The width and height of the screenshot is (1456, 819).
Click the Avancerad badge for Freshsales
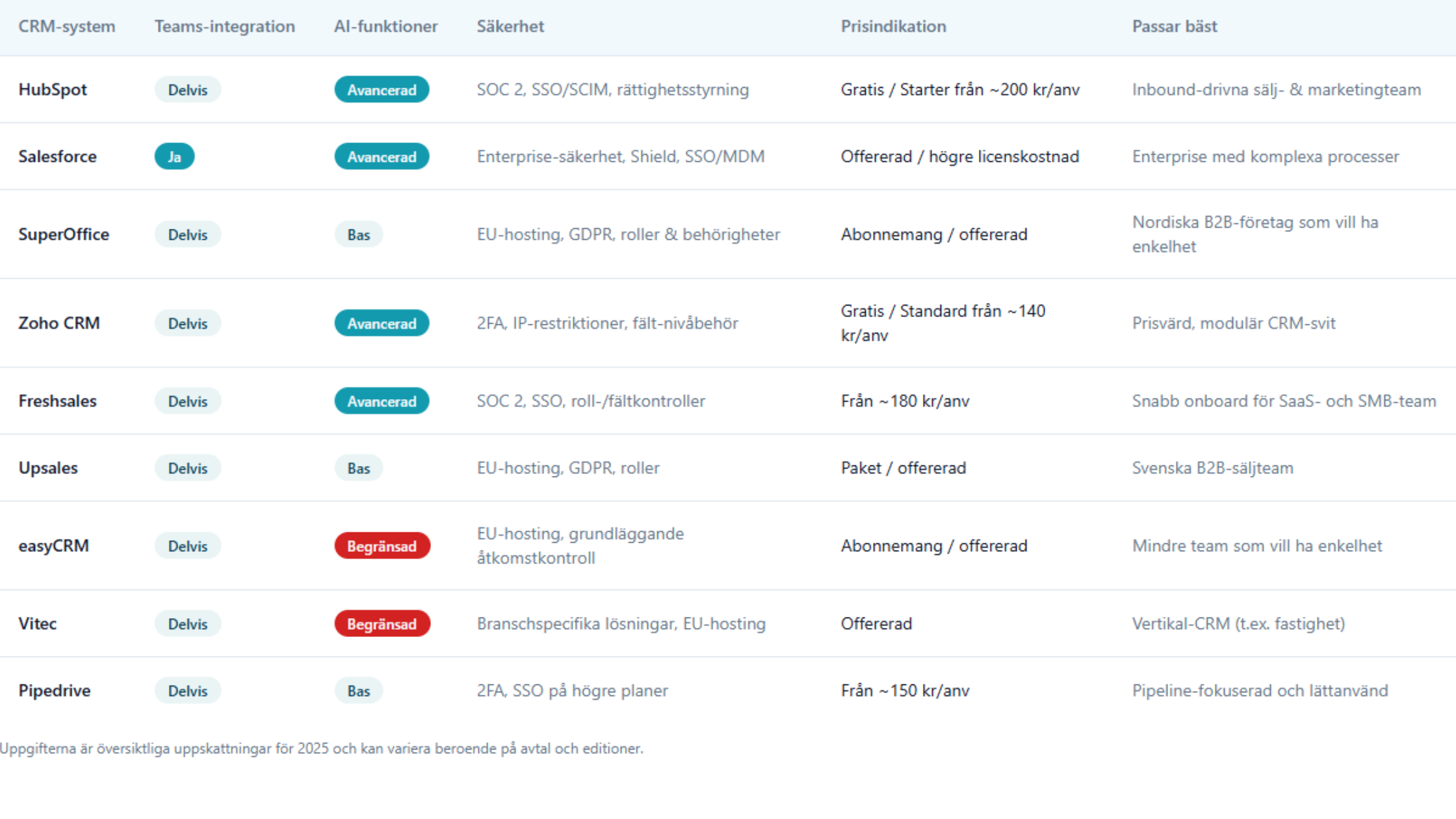point(382,401)
